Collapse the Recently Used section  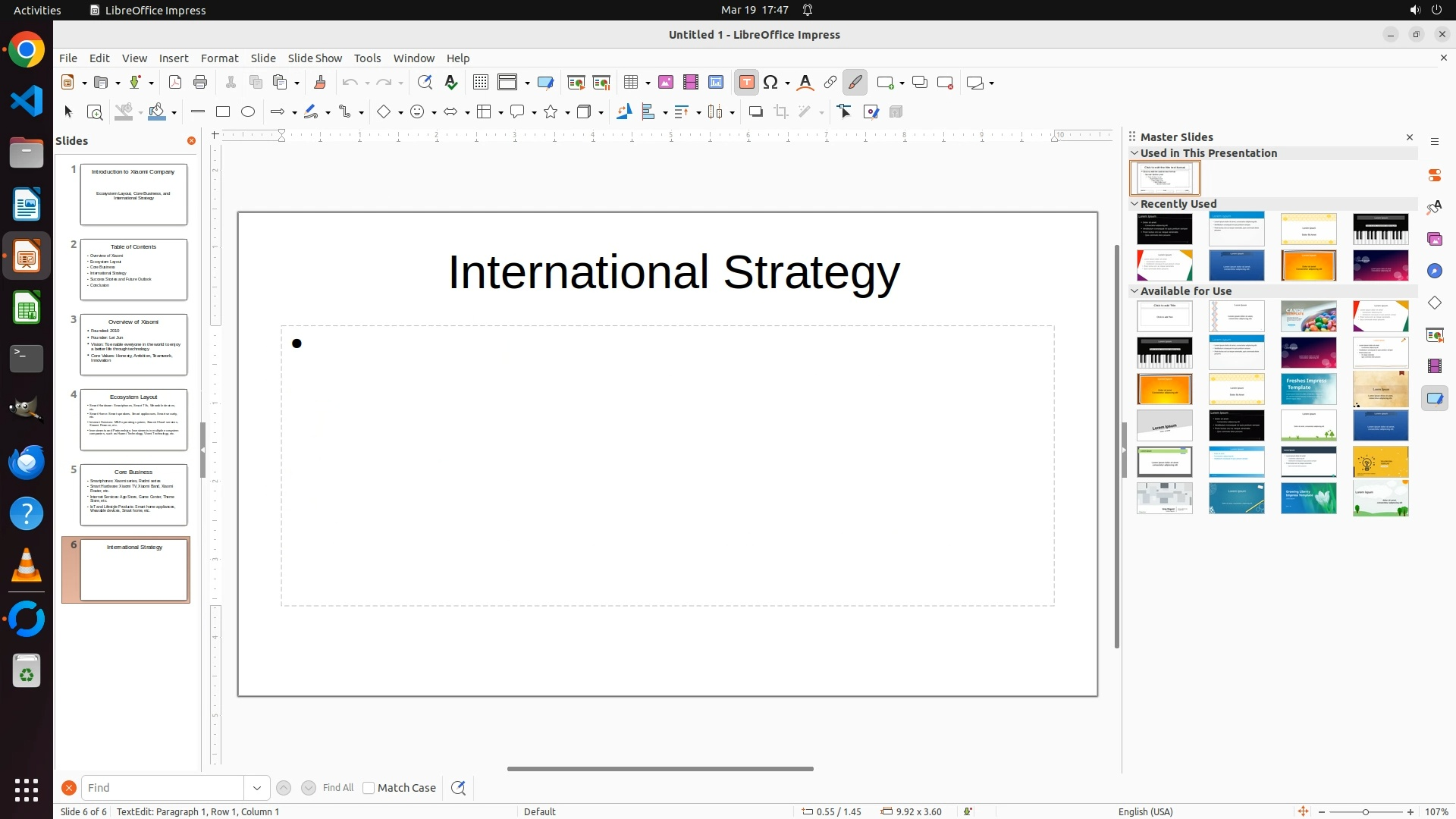(1135, 204)
